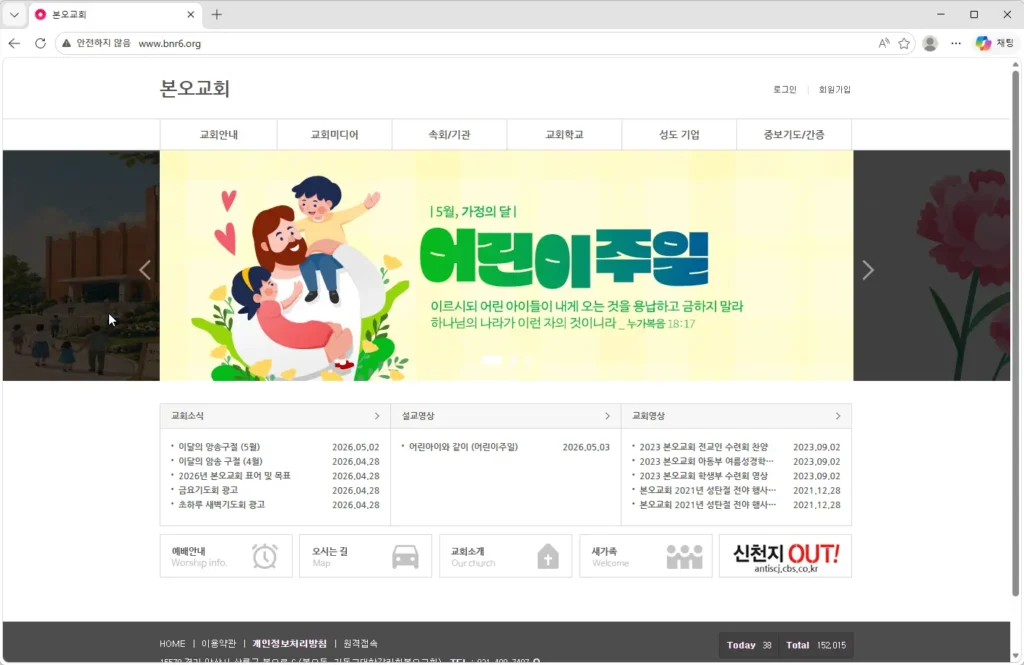This screenshot has width=1024, height=665.
Task: Open footer 개인정보처리방침 link
Action: [289, 643]
